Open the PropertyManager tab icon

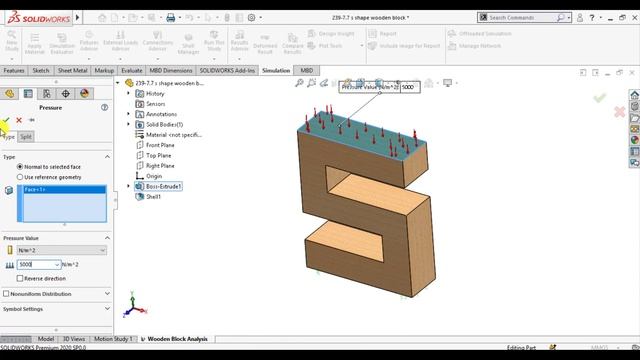(28, 94)
